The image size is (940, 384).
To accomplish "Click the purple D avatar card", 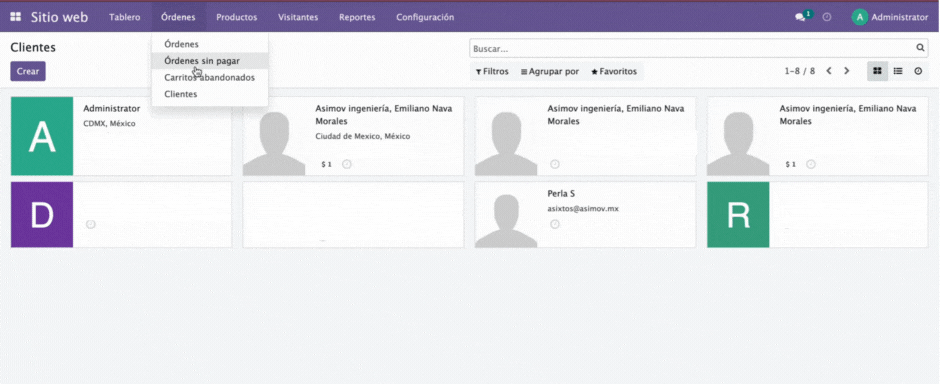I will click(x=42, y=214).
